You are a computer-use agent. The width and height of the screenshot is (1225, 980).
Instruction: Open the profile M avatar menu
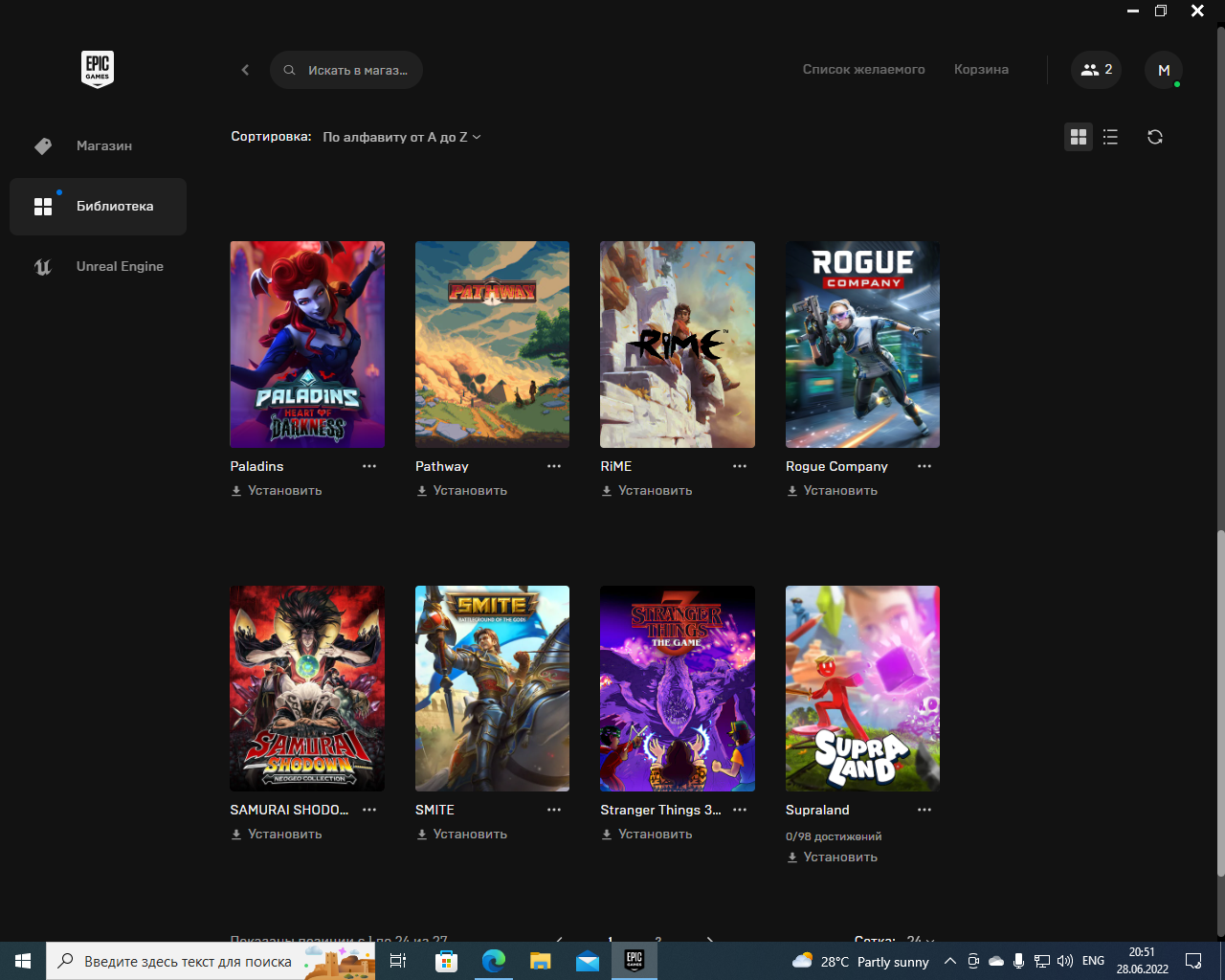(x=1164, y=70)
